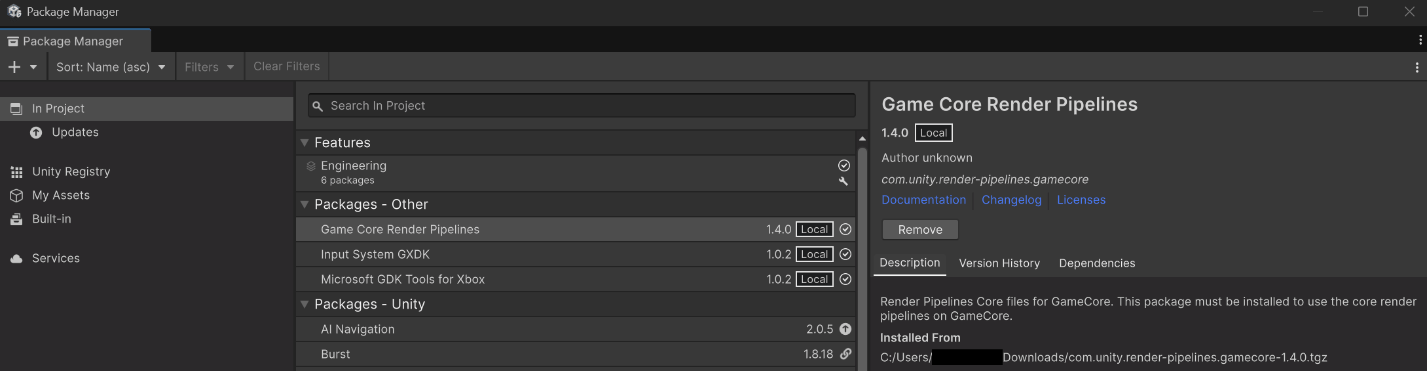Click the Local tag on Input System GXDK row
This screenshot has height=371, width=1427.
(x=814, y=254)
